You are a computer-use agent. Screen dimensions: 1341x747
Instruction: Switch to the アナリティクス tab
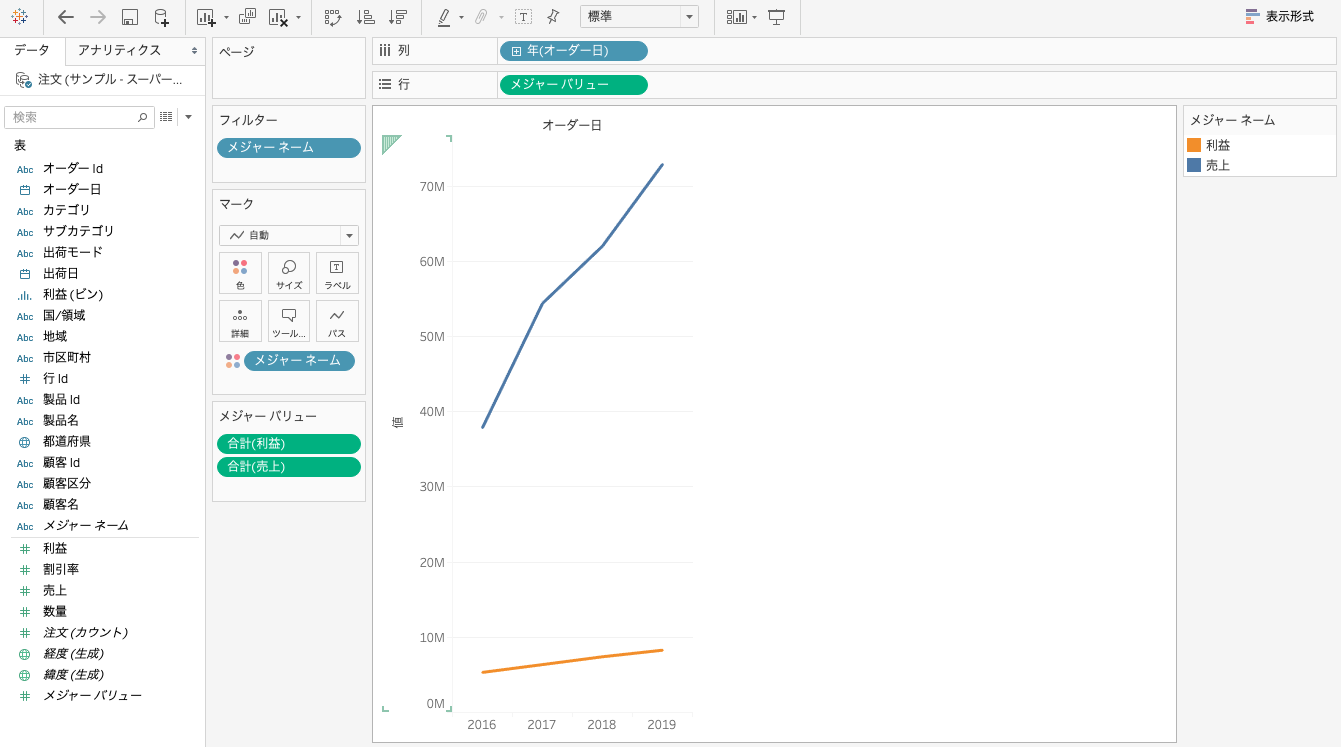coord(119,50)
